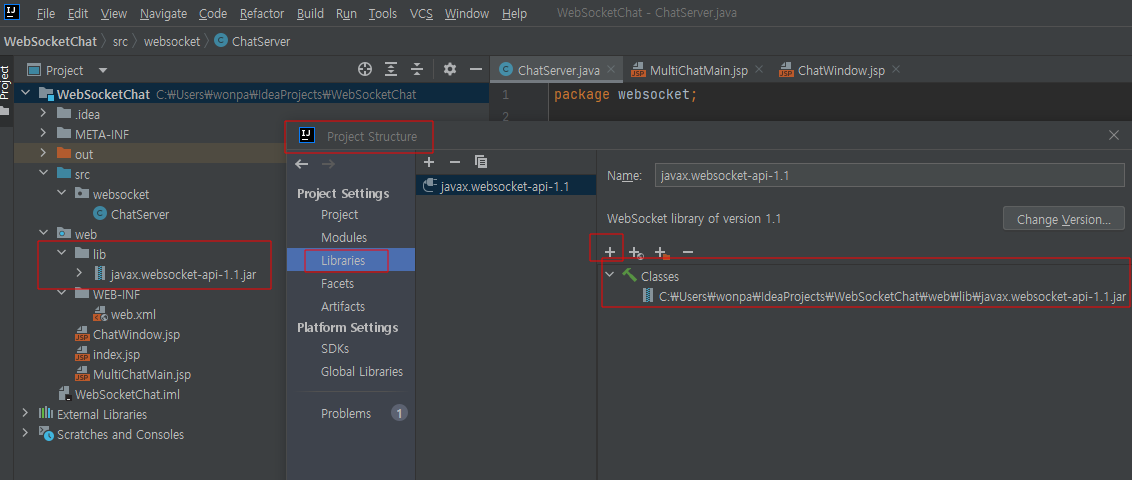The image size is (1132, 480).
Task: Click the web.xml file icon in tree
Action: pyautogui.click(x=100, y=314)
